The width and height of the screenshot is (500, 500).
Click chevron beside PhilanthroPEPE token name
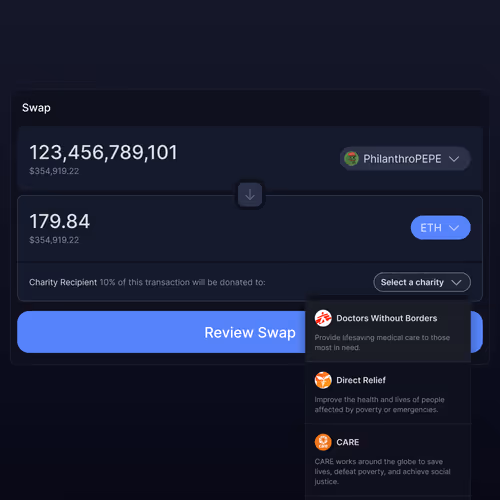click(454, 159)
